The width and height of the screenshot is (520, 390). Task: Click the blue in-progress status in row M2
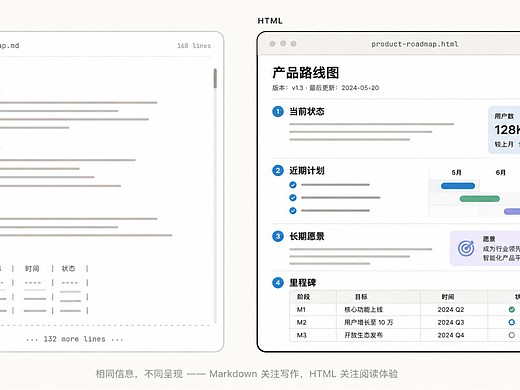512,322
